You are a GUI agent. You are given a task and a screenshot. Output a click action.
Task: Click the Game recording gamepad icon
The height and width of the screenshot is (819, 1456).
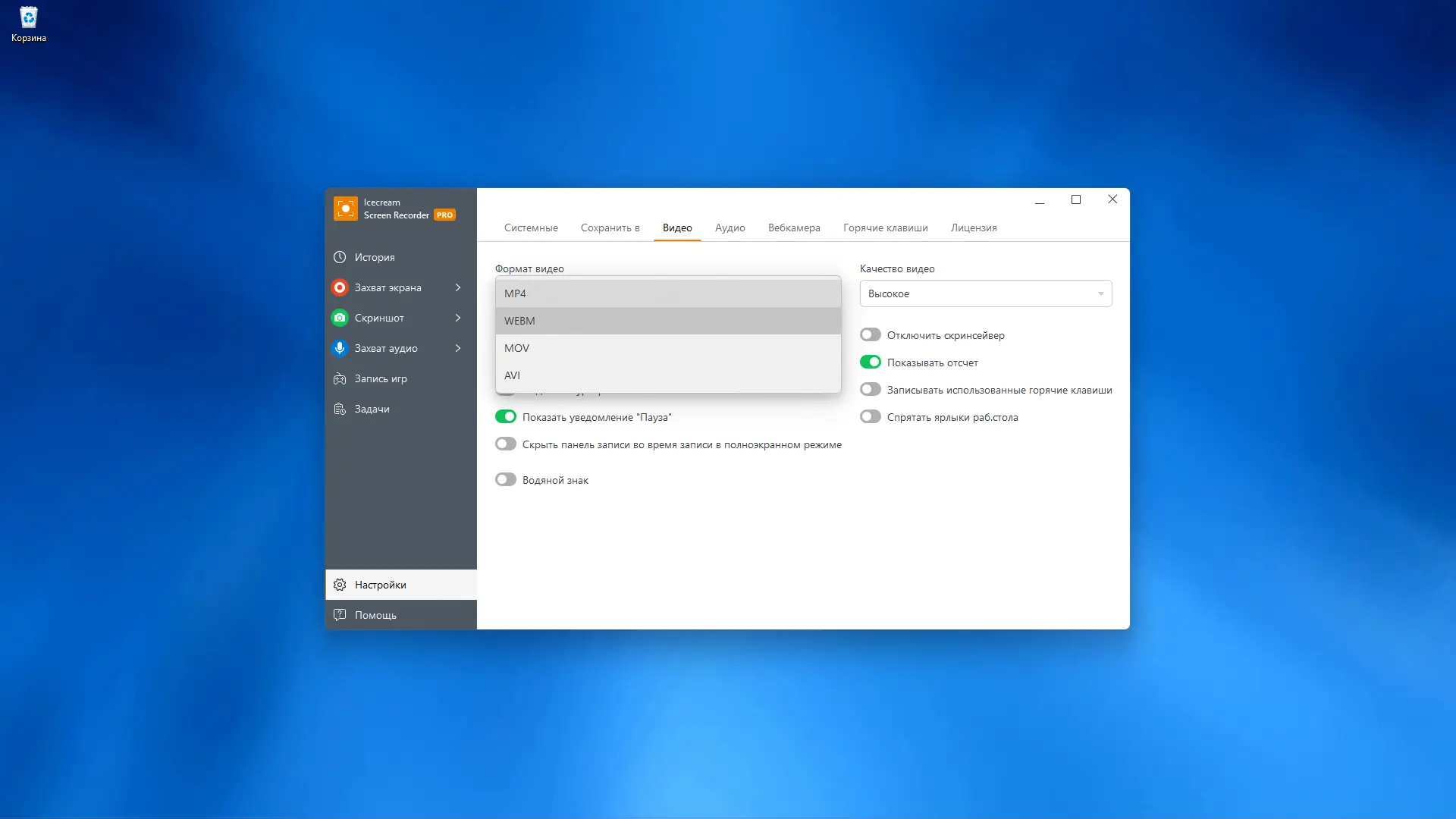coord(340,378)
